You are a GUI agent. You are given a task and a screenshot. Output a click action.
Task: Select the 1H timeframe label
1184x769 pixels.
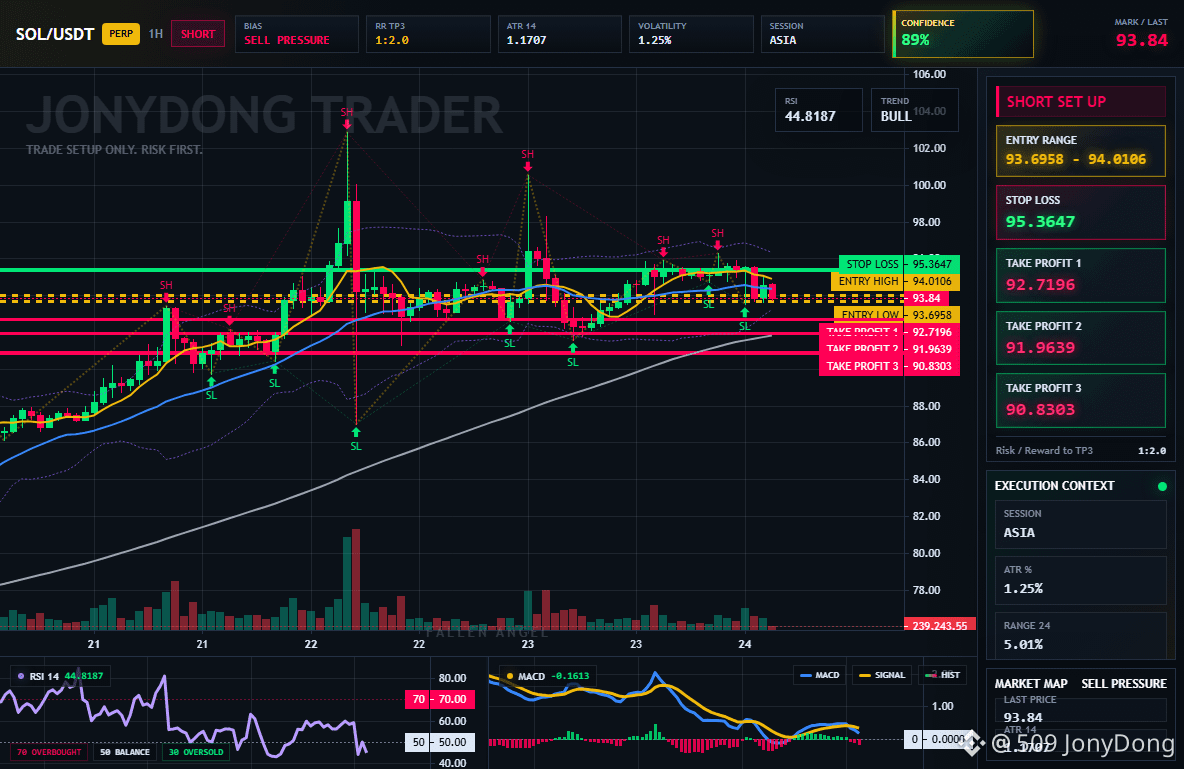156,34
